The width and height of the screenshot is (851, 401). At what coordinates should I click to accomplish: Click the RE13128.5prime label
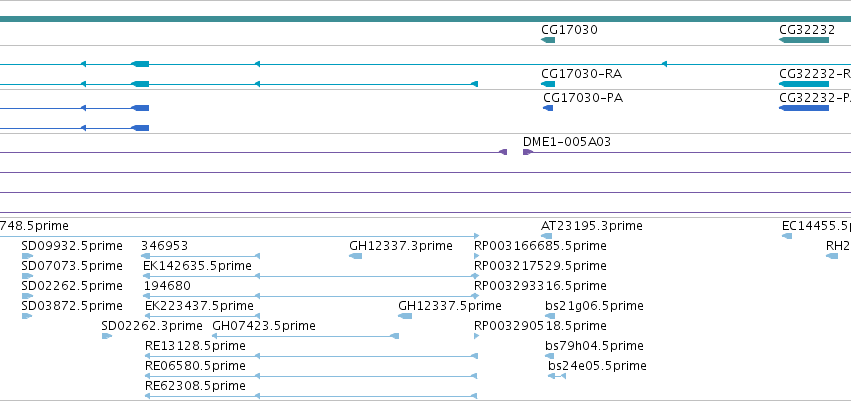pyautogui.click(x=195, y=346)
